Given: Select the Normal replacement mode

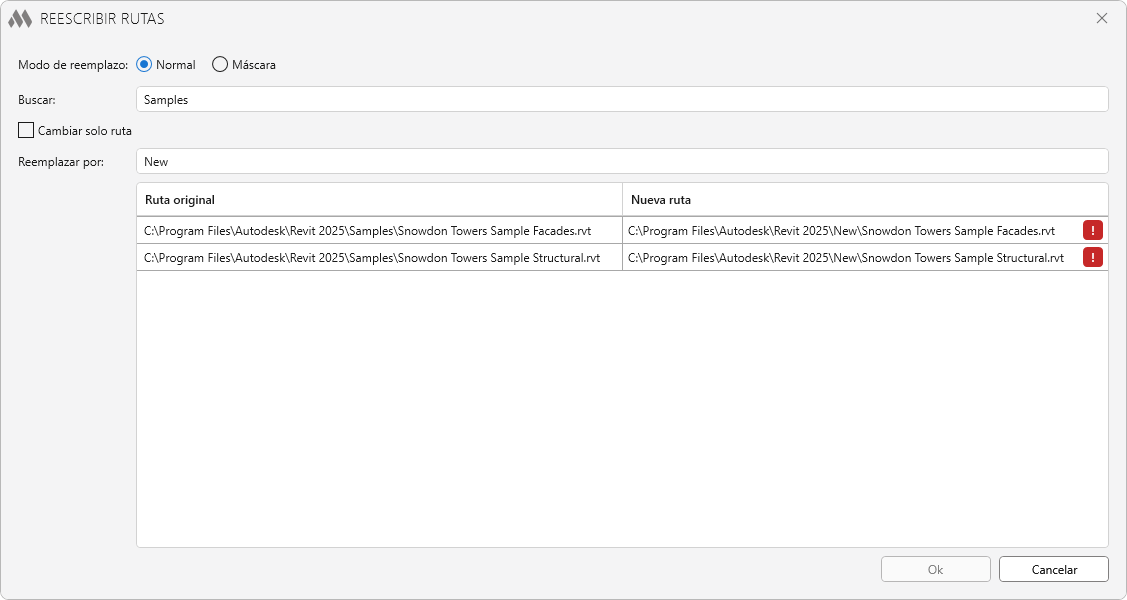Looking at the screenshot, I should [144, 65].
